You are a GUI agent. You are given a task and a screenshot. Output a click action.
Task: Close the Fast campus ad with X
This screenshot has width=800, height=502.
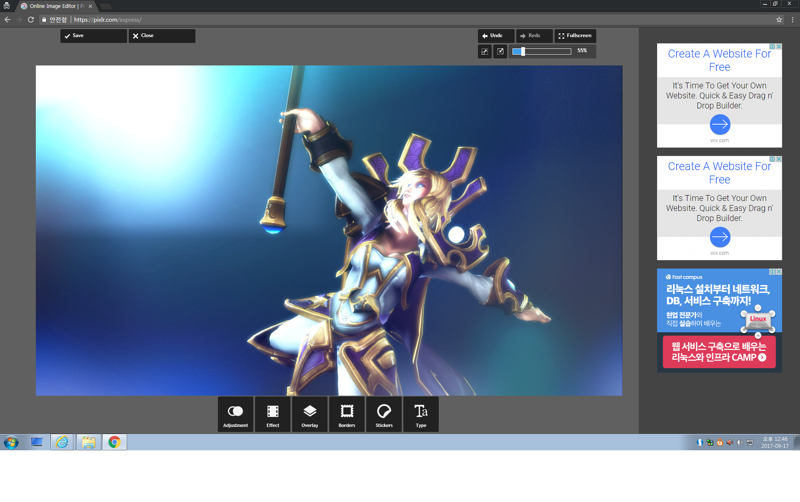[x=779, y=272]
